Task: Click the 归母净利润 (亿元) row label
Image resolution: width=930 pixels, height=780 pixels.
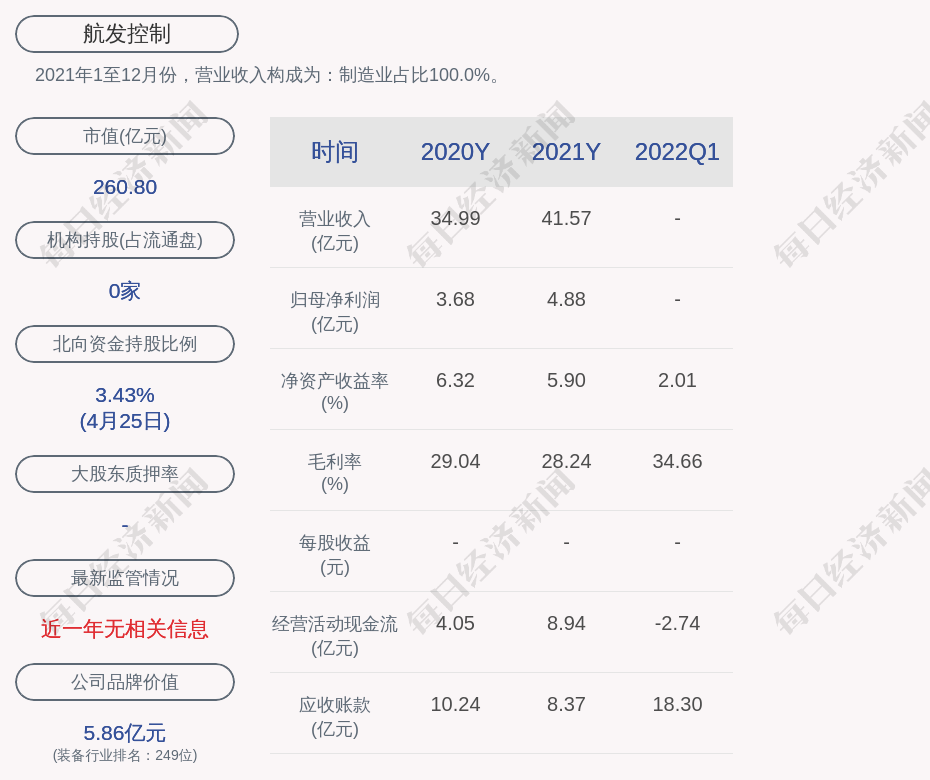Action: (335, 312)
